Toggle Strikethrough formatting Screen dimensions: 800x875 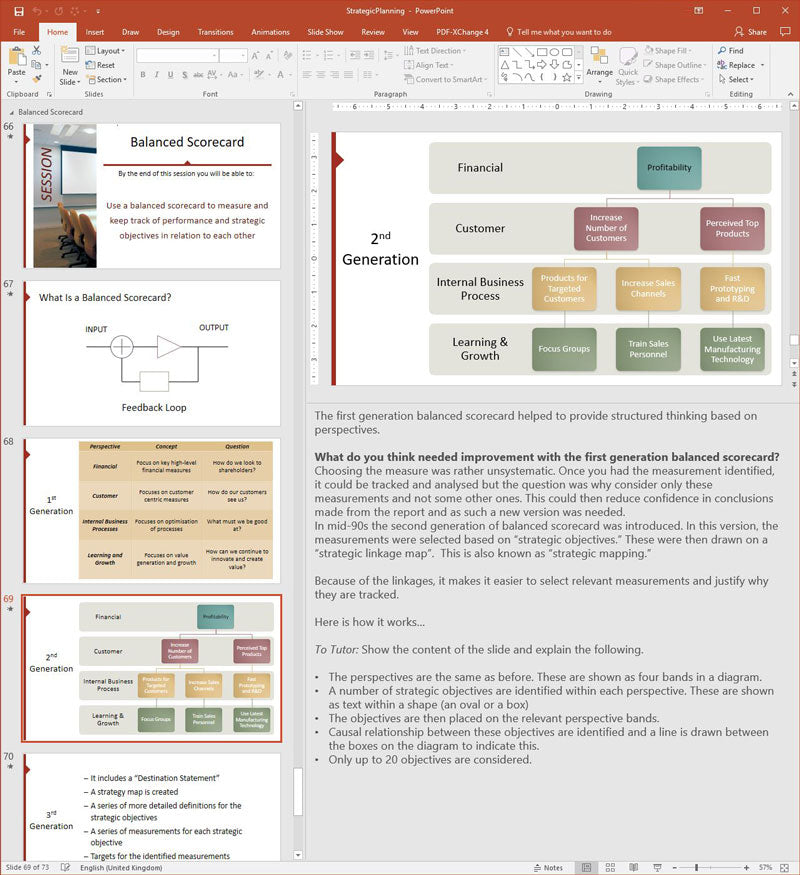198,75
